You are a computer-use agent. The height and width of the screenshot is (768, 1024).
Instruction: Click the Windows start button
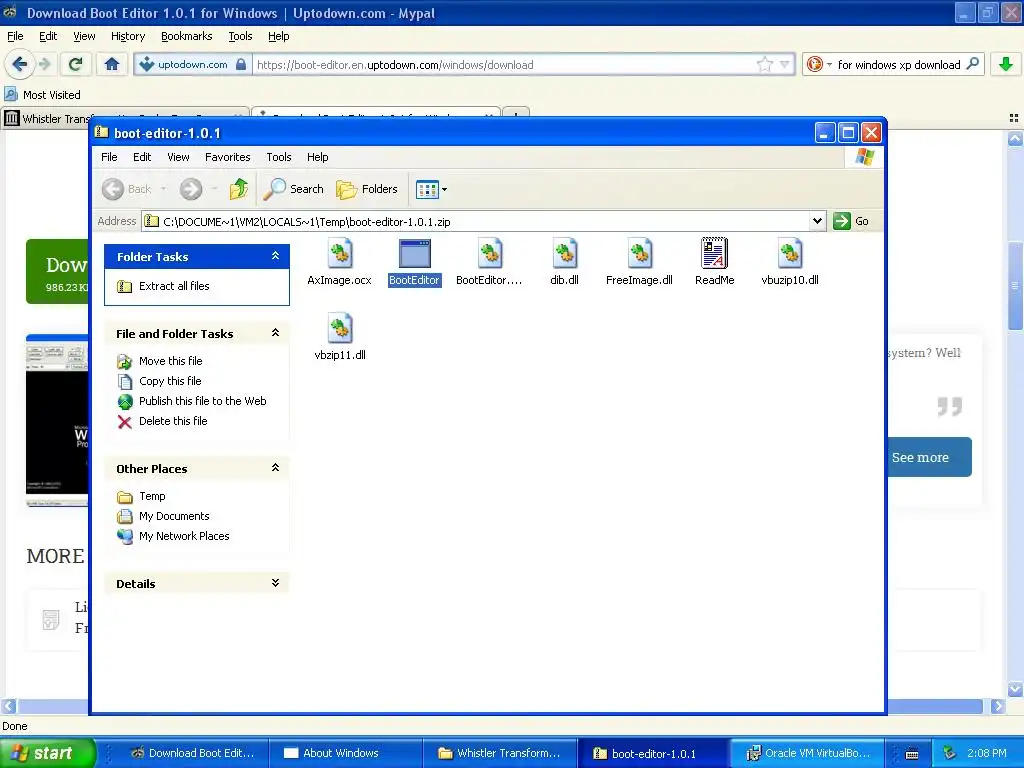pos(46,753)
